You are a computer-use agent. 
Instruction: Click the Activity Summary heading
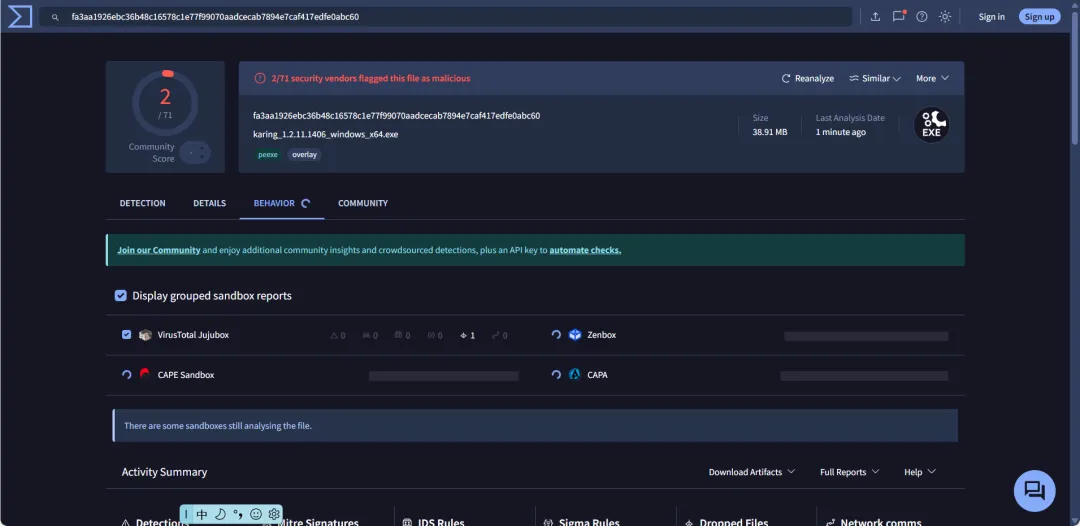164,472
